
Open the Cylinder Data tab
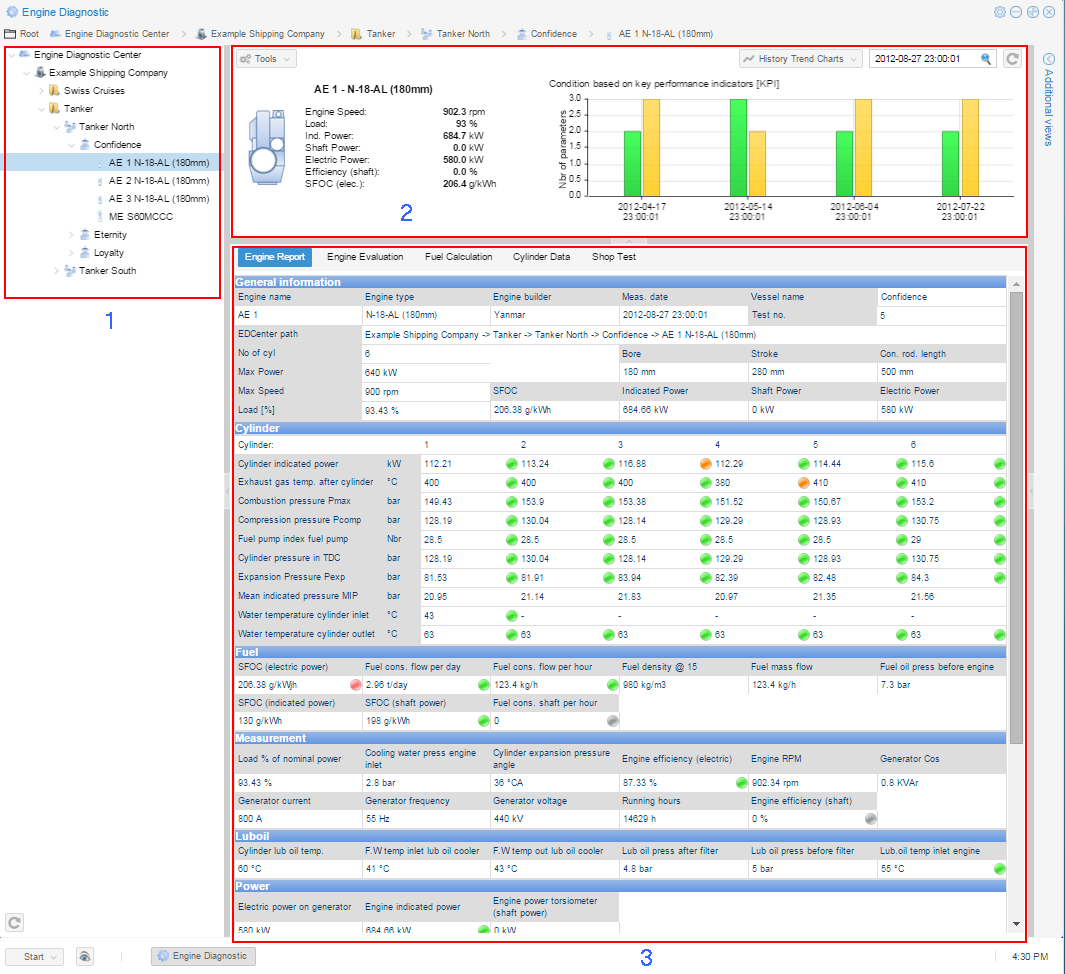point(541,257)
